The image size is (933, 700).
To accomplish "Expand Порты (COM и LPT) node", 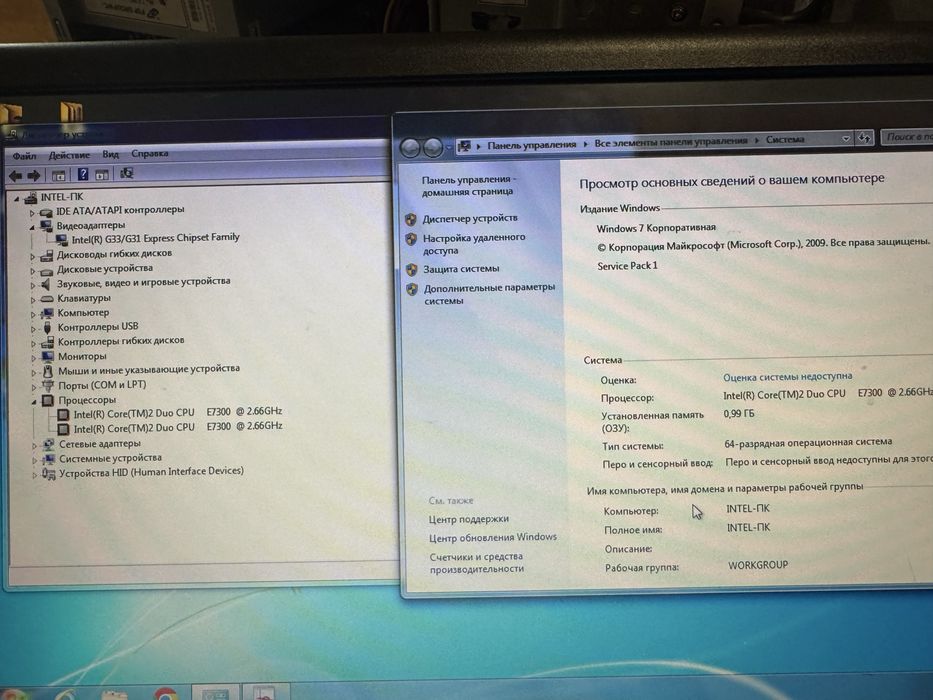I will coord(34,387).
